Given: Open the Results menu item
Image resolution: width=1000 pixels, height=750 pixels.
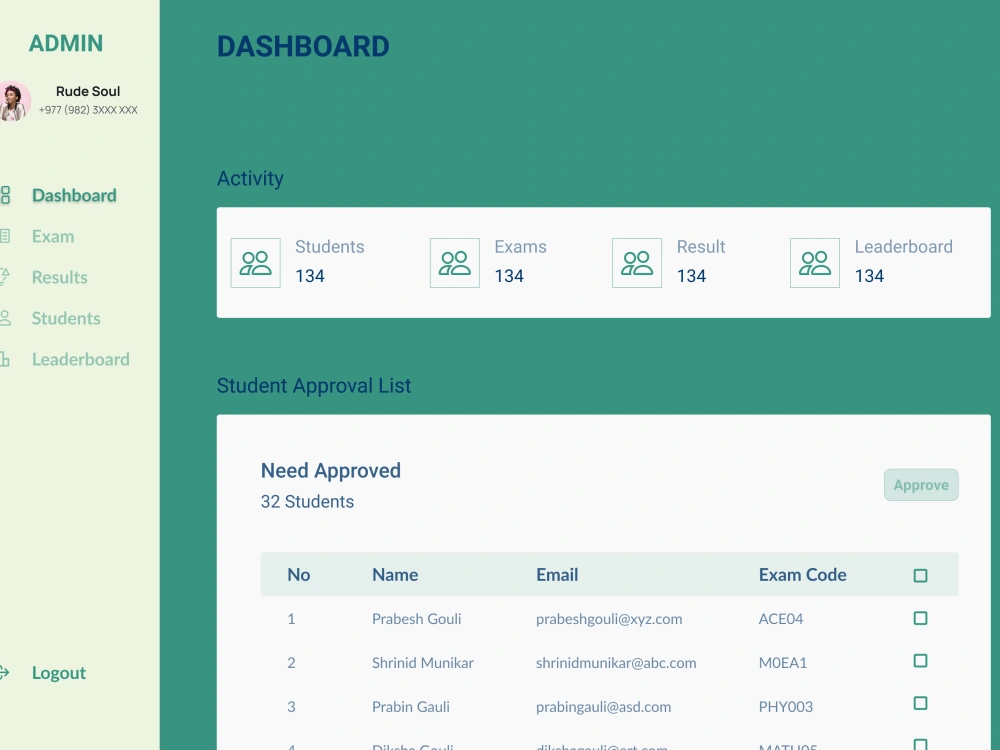Looking at the screenshot, I should [59, 277].
